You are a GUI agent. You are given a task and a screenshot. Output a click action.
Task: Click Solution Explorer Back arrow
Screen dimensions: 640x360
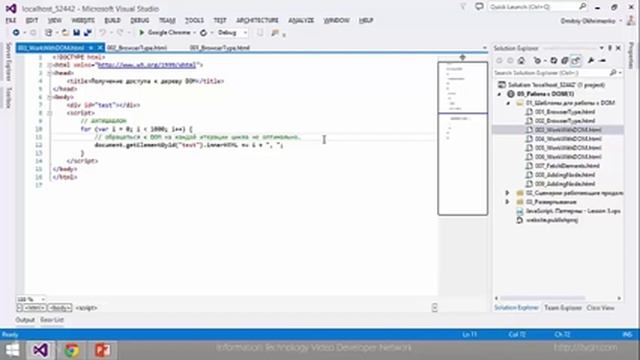(499, 60)
